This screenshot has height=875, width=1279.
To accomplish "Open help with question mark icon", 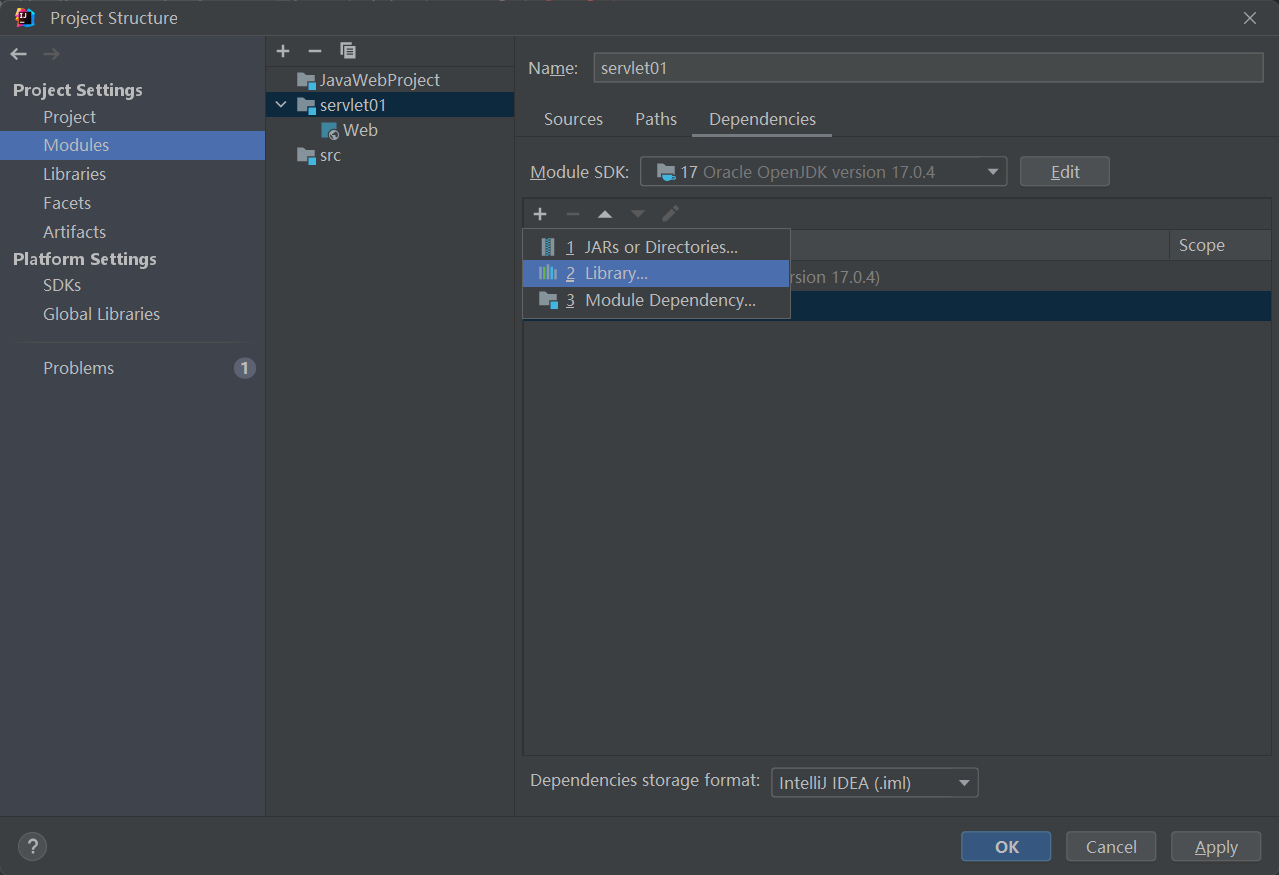I will [x=33, y=847].
